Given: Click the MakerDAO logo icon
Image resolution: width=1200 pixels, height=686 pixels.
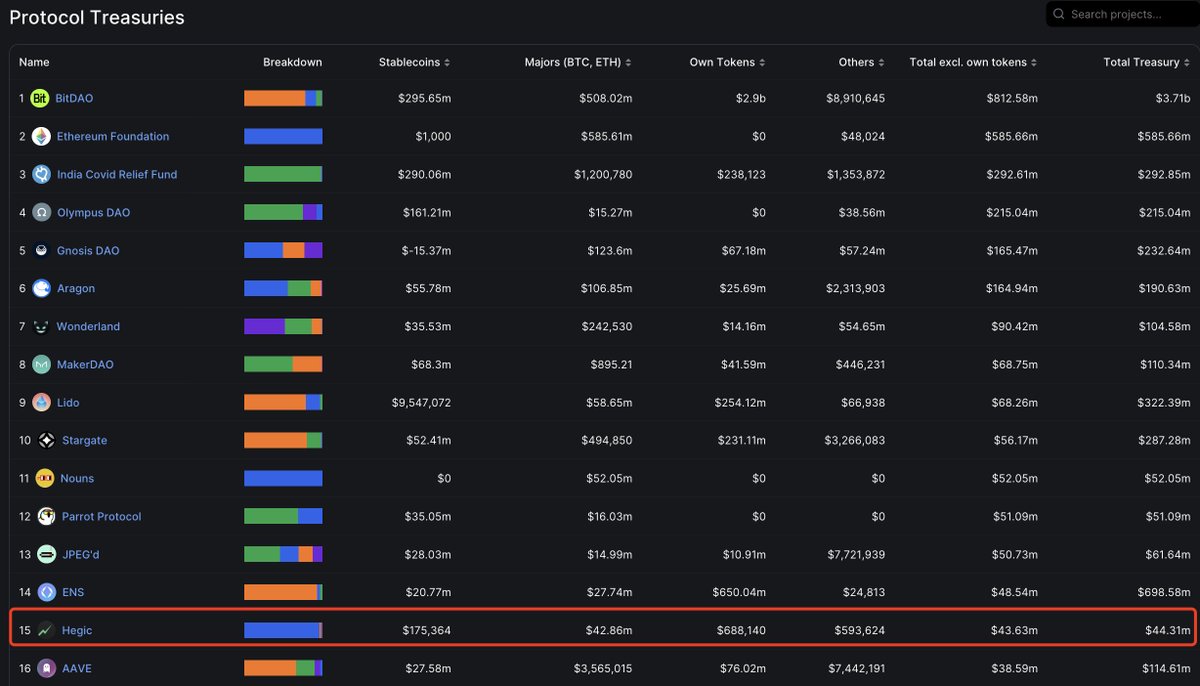Looking at the screenshot, I should coord(40,364).
